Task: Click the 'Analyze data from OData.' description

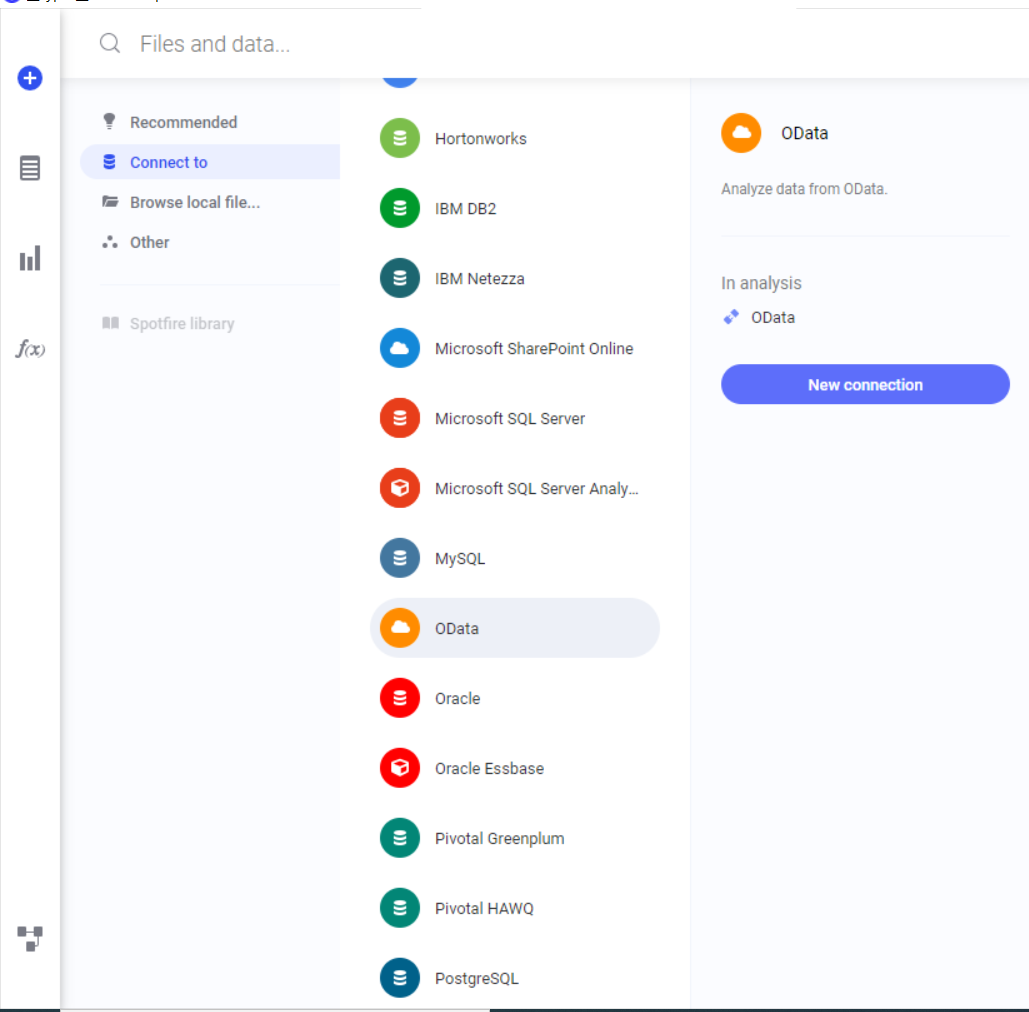Action: (x=804, y=189)
